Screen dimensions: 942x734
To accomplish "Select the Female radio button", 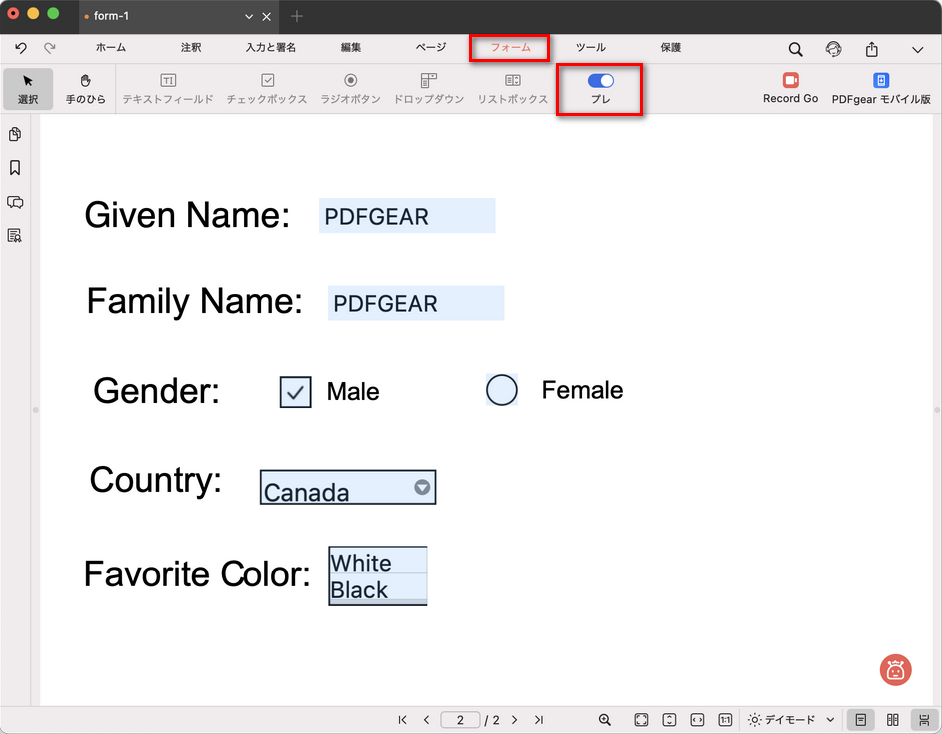I will point(501,390).
